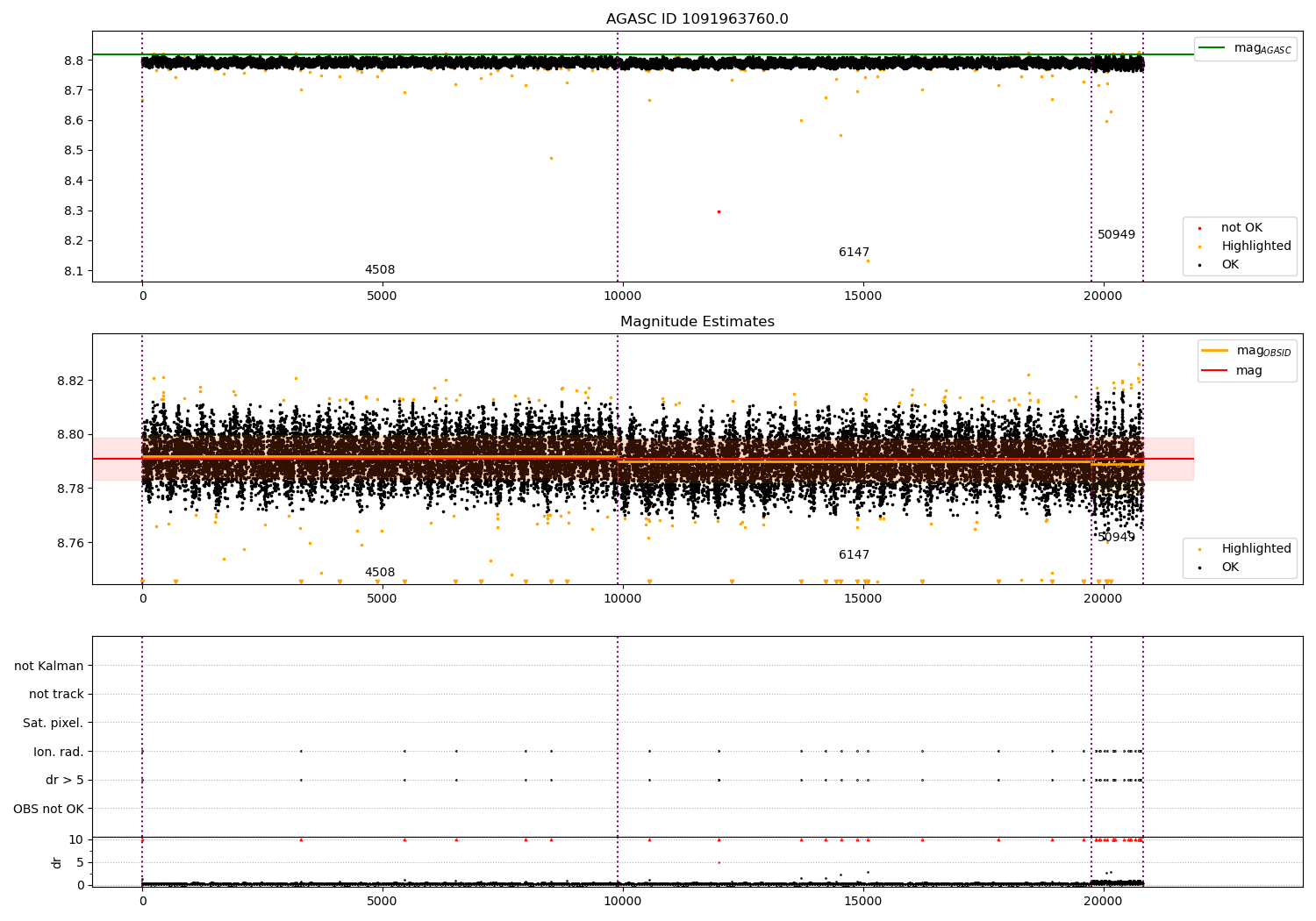Click the "5000" x-tick under Magnitude Estimates plot

[382, 598]
